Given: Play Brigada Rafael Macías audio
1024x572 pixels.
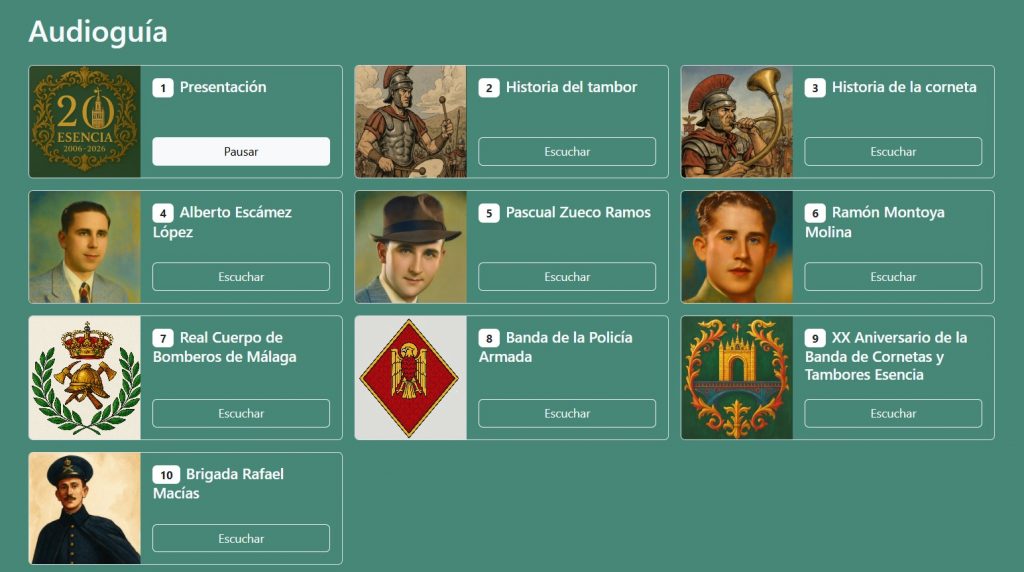Looking at the screenshot, I should tap(241, 539).
